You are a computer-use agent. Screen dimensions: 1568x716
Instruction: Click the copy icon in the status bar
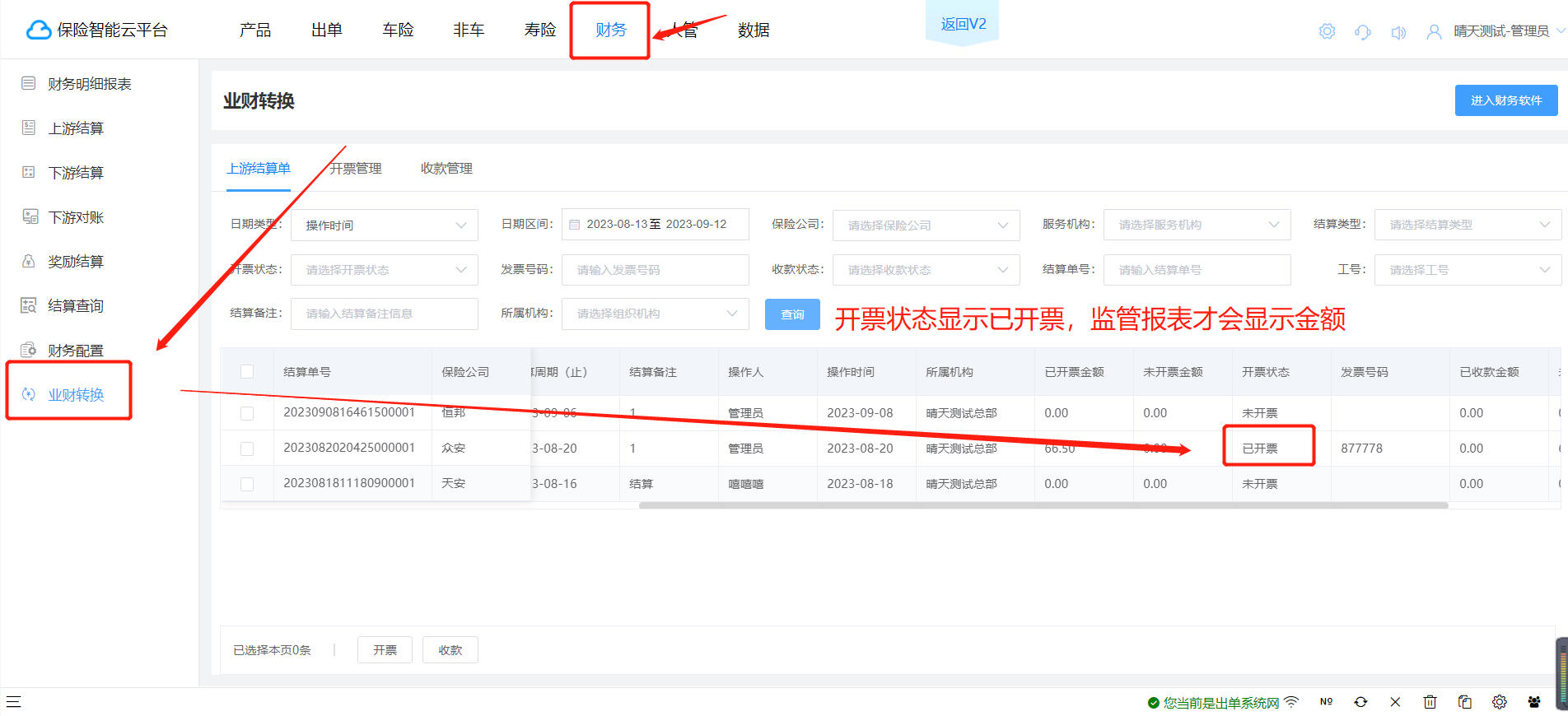tap(1464, 702)
